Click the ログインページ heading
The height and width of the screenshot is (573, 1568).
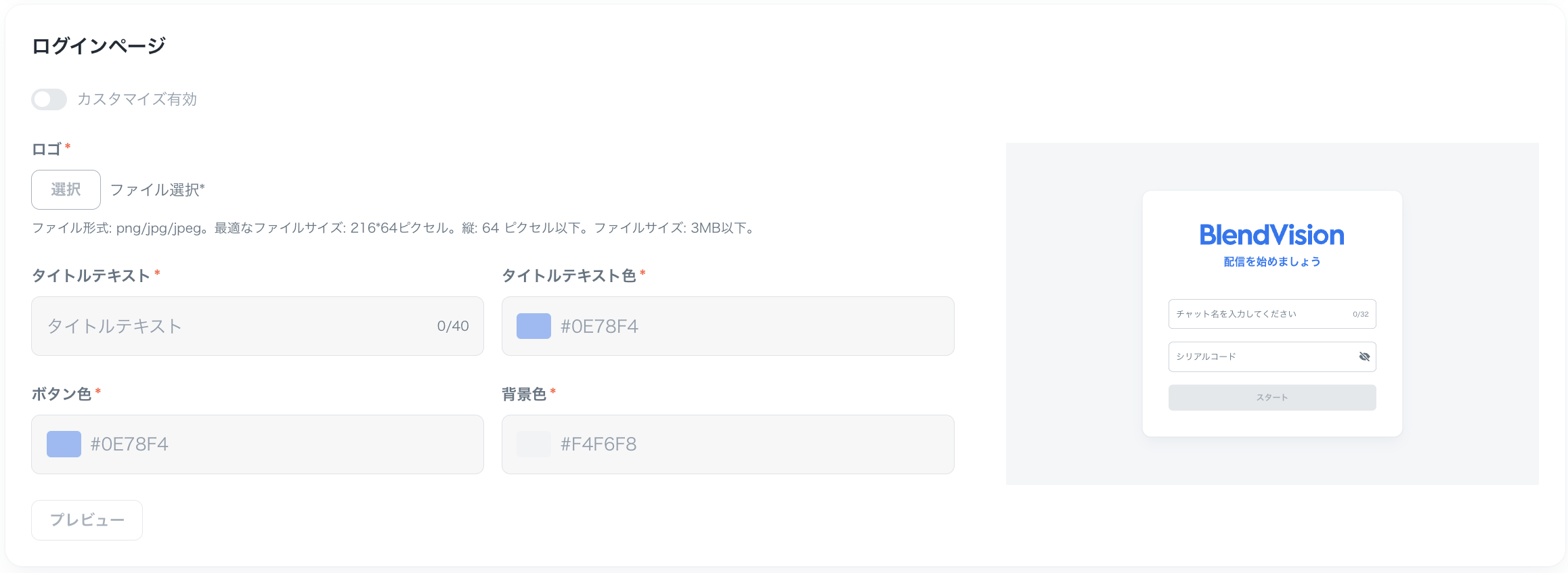pos(99,46)
